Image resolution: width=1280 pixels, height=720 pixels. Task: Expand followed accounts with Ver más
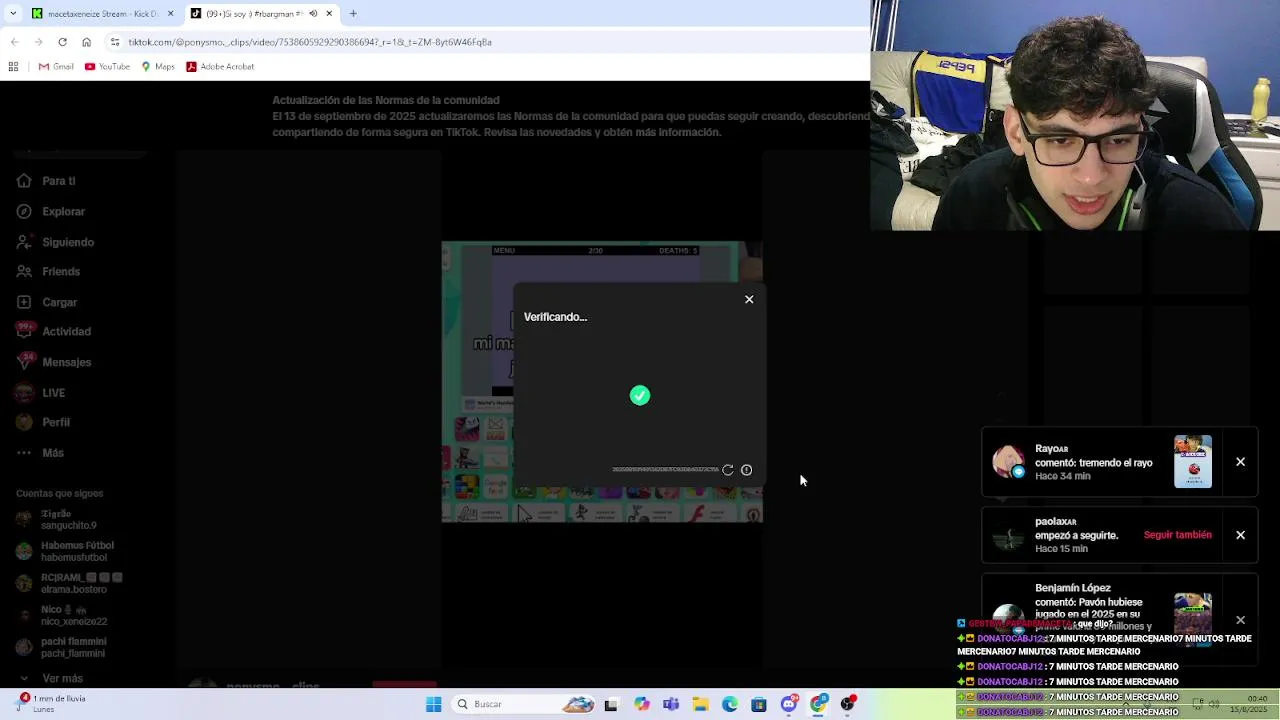click(50, 678)
